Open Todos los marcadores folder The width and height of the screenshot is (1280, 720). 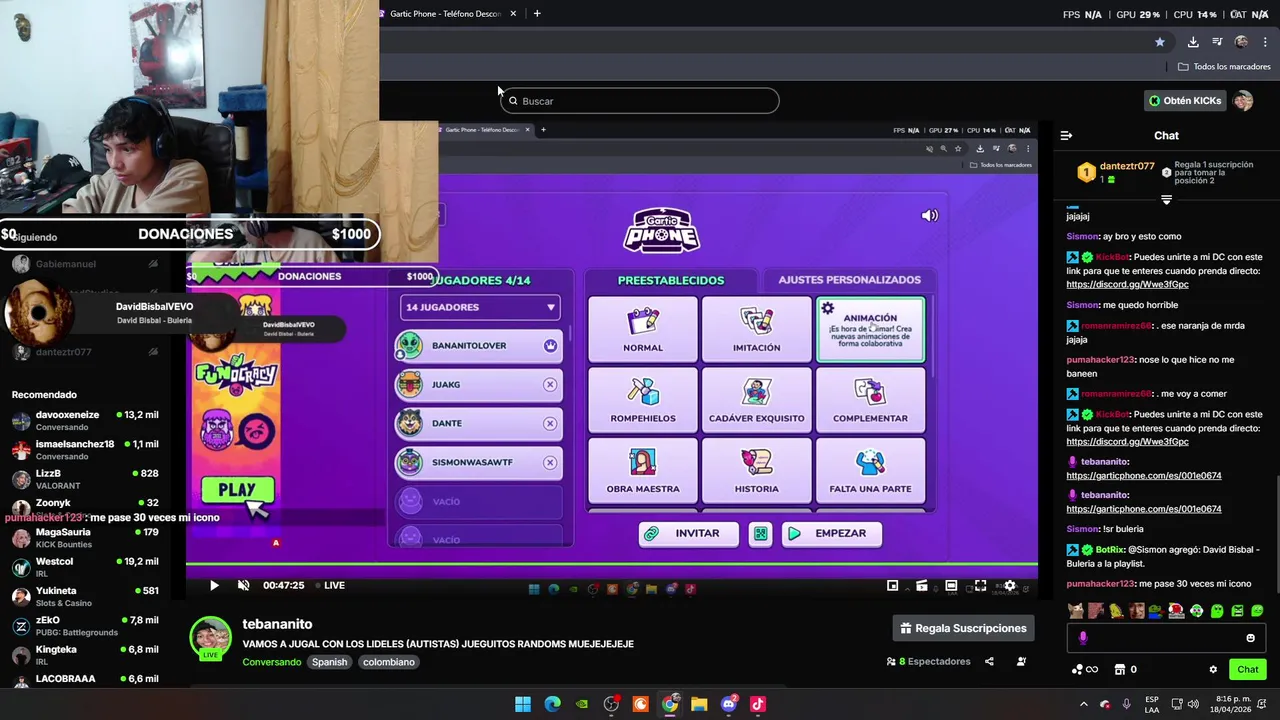coord(1224,67)
